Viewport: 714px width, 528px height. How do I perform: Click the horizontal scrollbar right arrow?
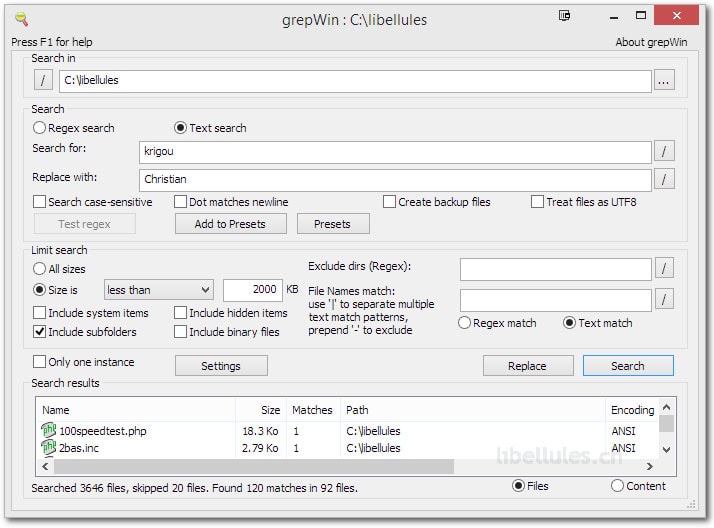(x=650, y=466)
